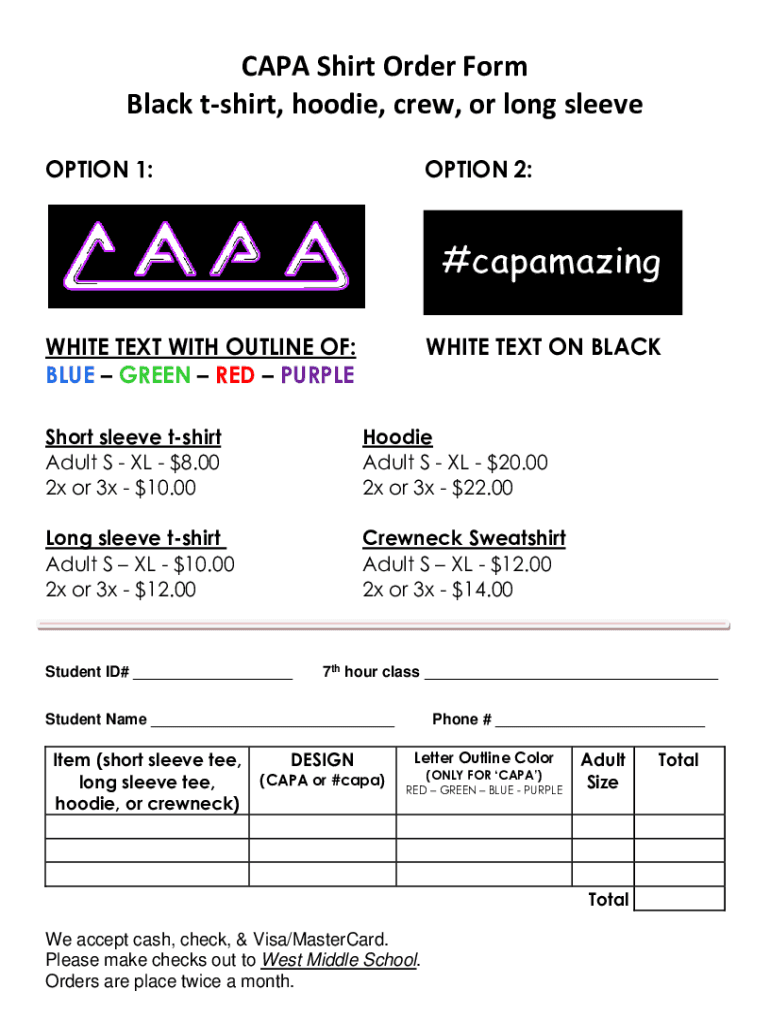
Task: Click the Hoodie underlined heading
Action: tap(398, 437)
